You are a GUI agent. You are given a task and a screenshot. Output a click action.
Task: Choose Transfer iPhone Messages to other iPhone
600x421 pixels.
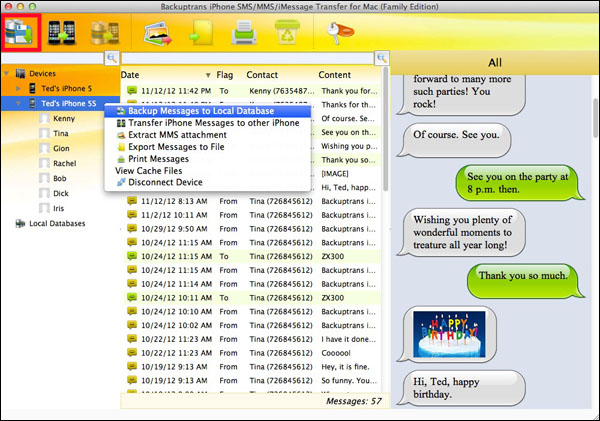click(207, 123)
